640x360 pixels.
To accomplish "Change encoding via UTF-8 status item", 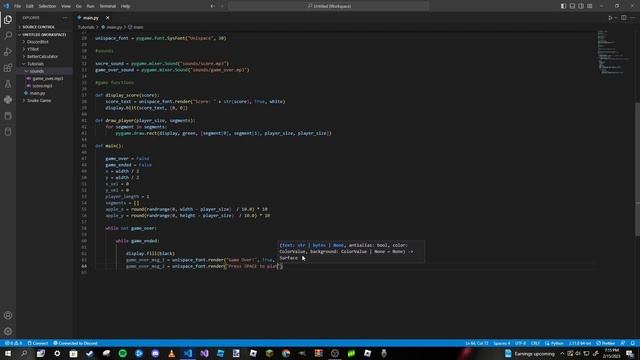I will (520, 343).
